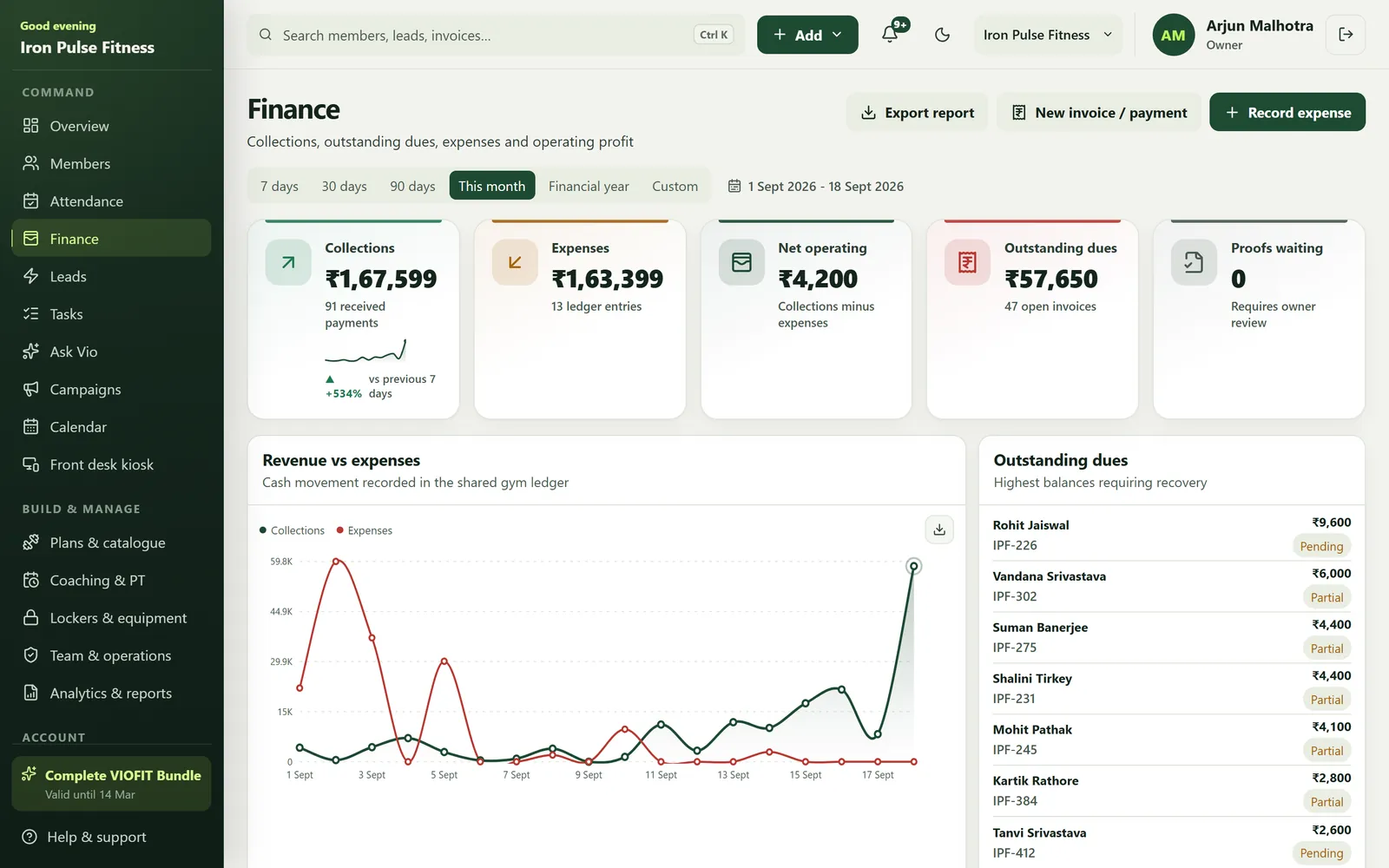Click the highlighted chart point on 18 Sept
Image resolution: width=1389 pixels, height=868 pixels.
(913, 566)
